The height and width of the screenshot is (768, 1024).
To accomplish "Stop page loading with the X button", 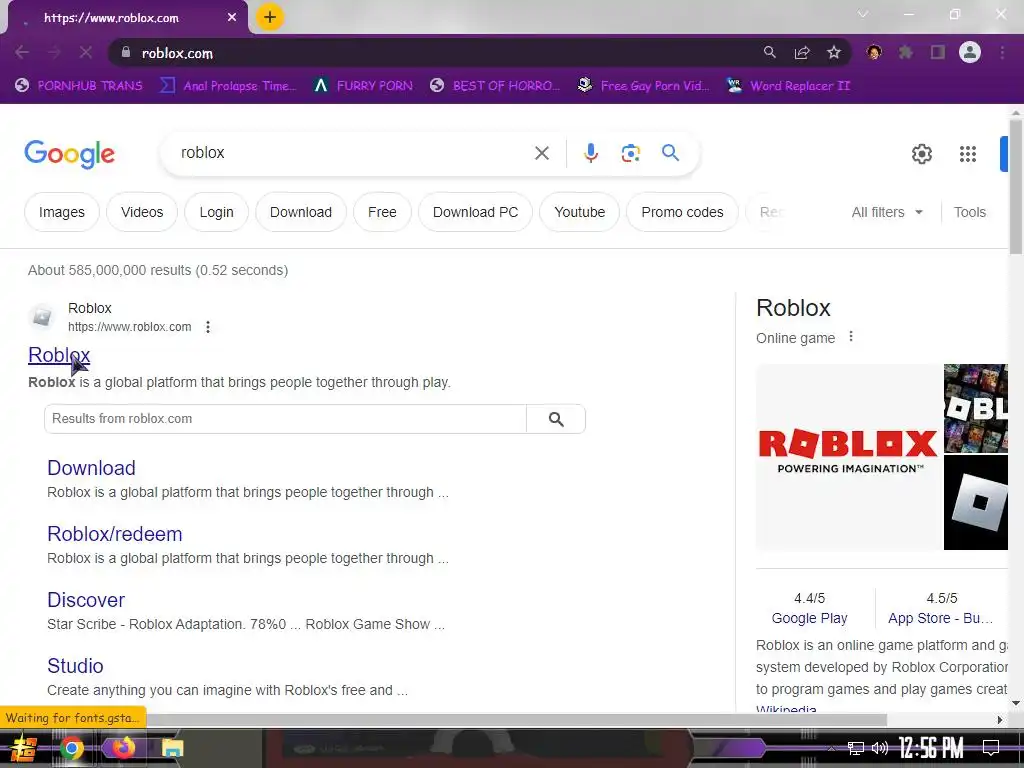I will click(86, 52).
